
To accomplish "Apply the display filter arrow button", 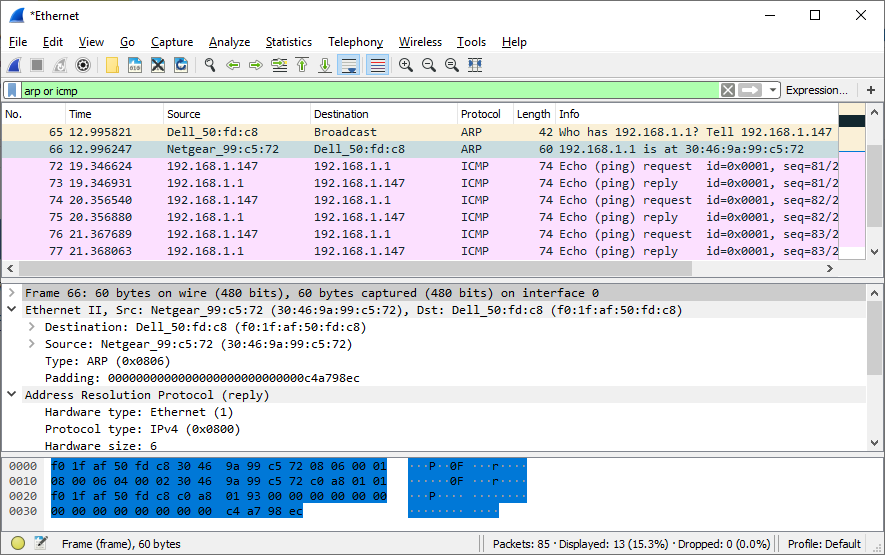I will (750, 90).
